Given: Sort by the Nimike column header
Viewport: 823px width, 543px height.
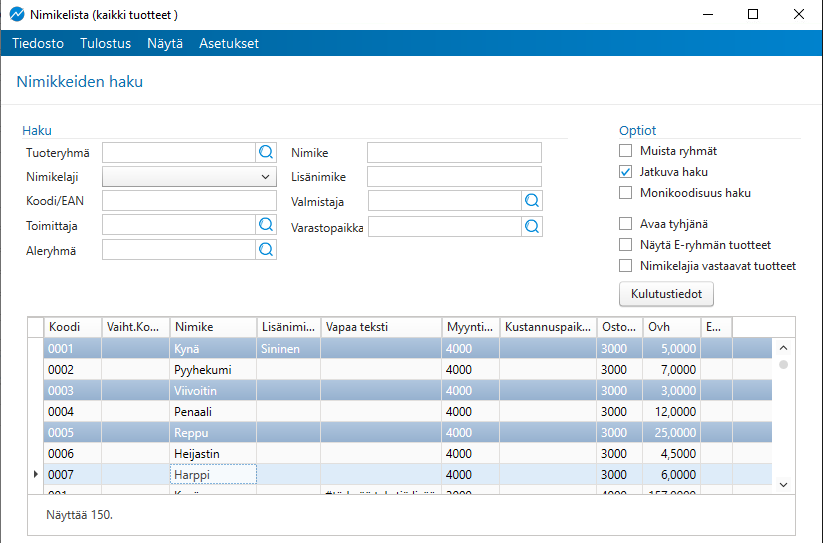Looking at the screenshot, I should [x=213, y=327].
